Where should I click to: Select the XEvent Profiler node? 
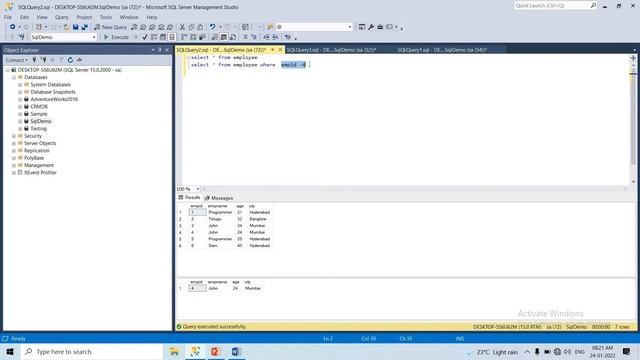coord(40,173)
